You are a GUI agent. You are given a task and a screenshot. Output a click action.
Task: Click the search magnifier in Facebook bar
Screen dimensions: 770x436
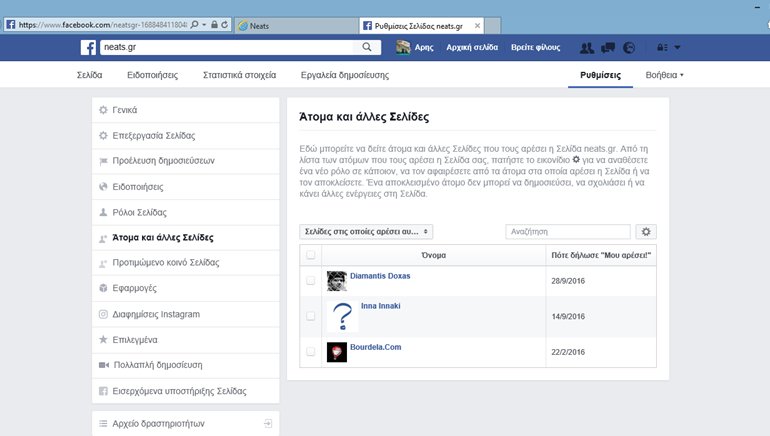click(x=367, y=47)
